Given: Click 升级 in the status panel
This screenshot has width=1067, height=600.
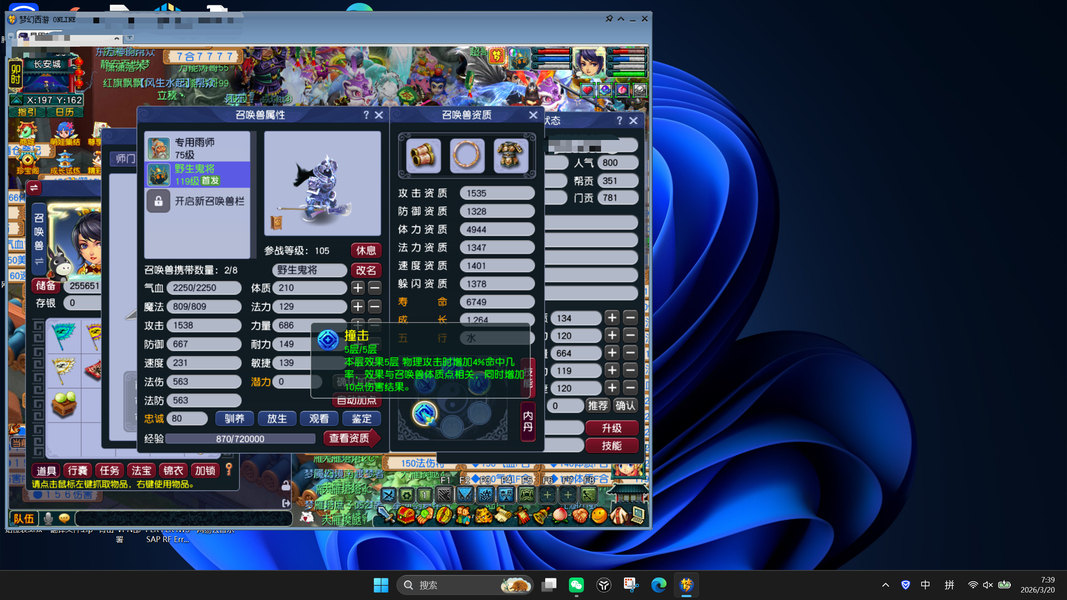Looking at the screenshot, I should coord(612,428).
